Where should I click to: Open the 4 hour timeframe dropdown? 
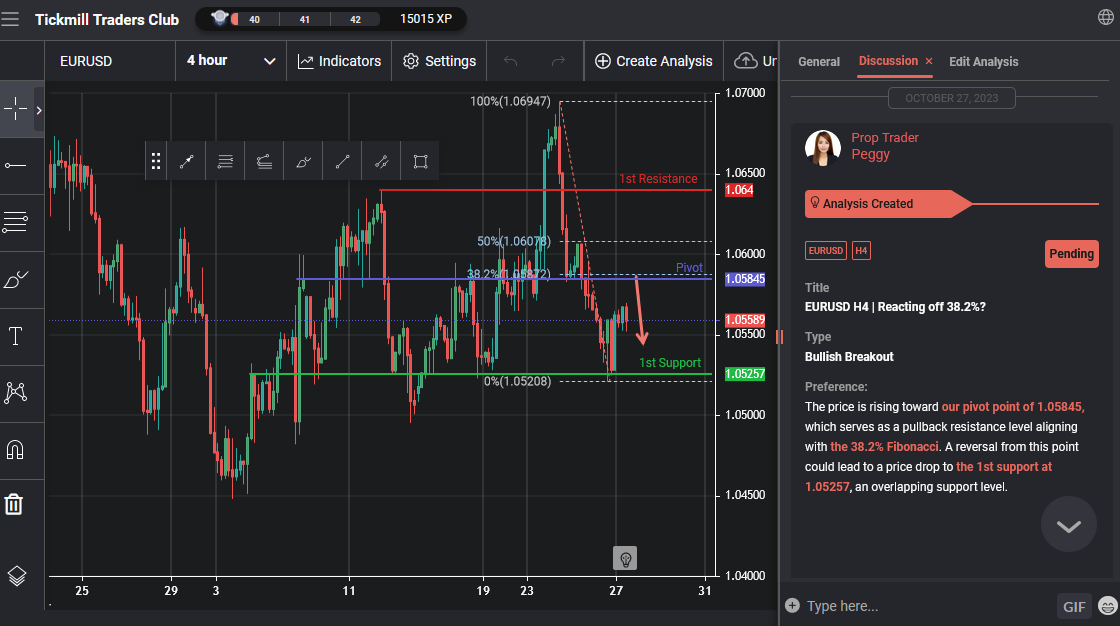click(x=231, y=61)
